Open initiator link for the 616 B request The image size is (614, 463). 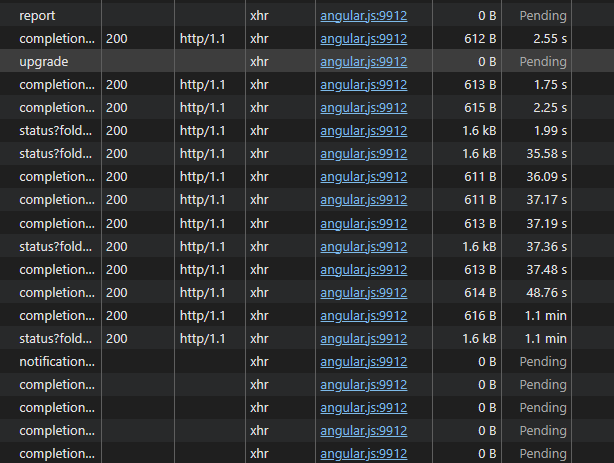(363, 315)
